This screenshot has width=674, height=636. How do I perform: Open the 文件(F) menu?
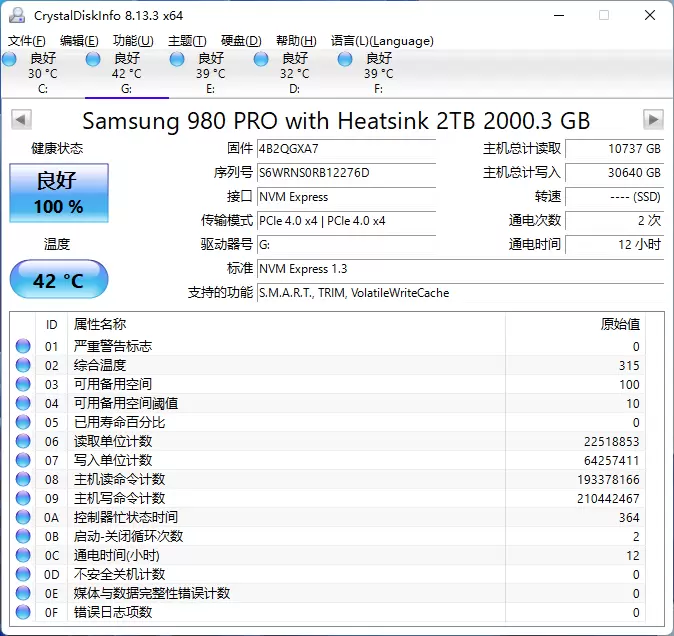click(26, 41)
